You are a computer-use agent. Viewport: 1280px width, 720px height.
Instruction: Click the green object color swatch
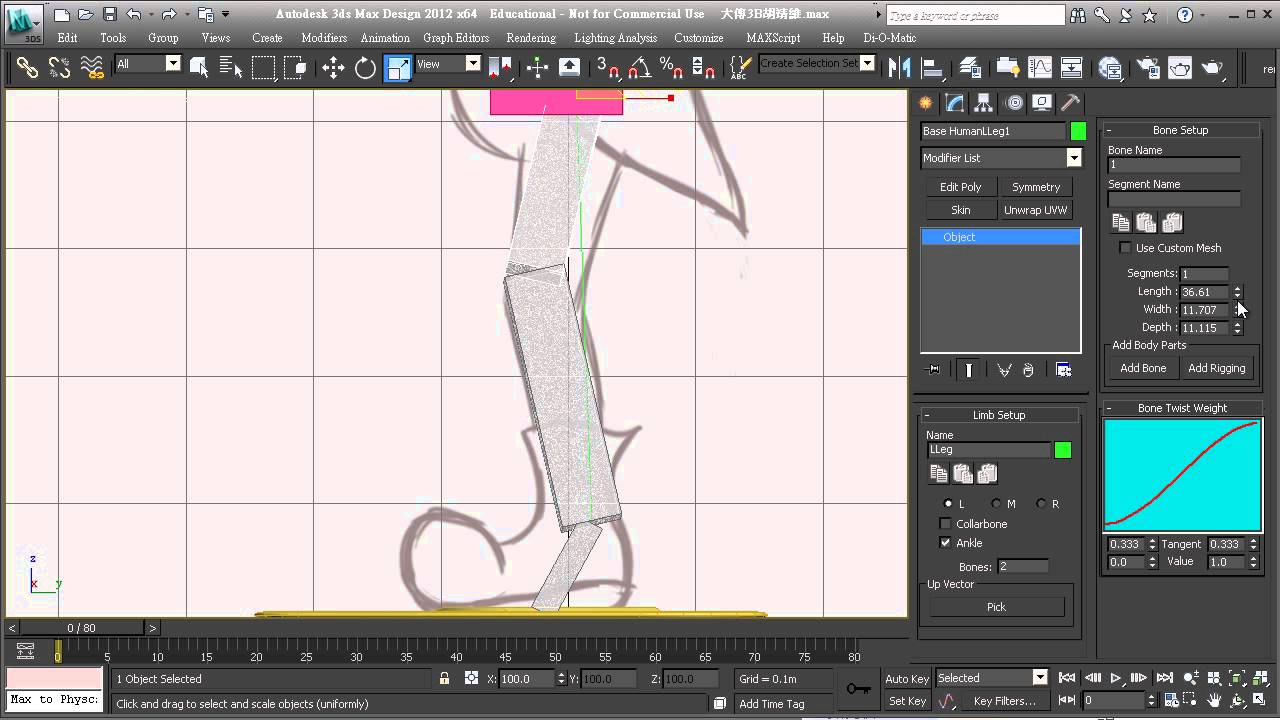click(1078, 131)
